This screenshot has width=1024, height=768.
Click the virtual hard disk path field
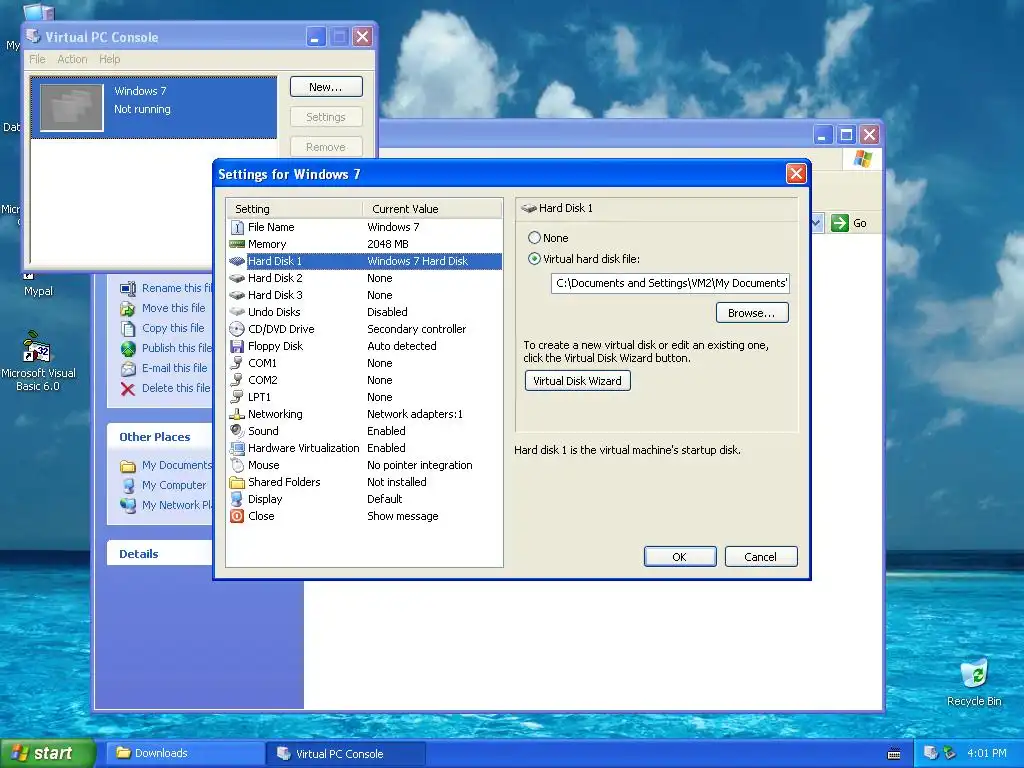(670, 283)
